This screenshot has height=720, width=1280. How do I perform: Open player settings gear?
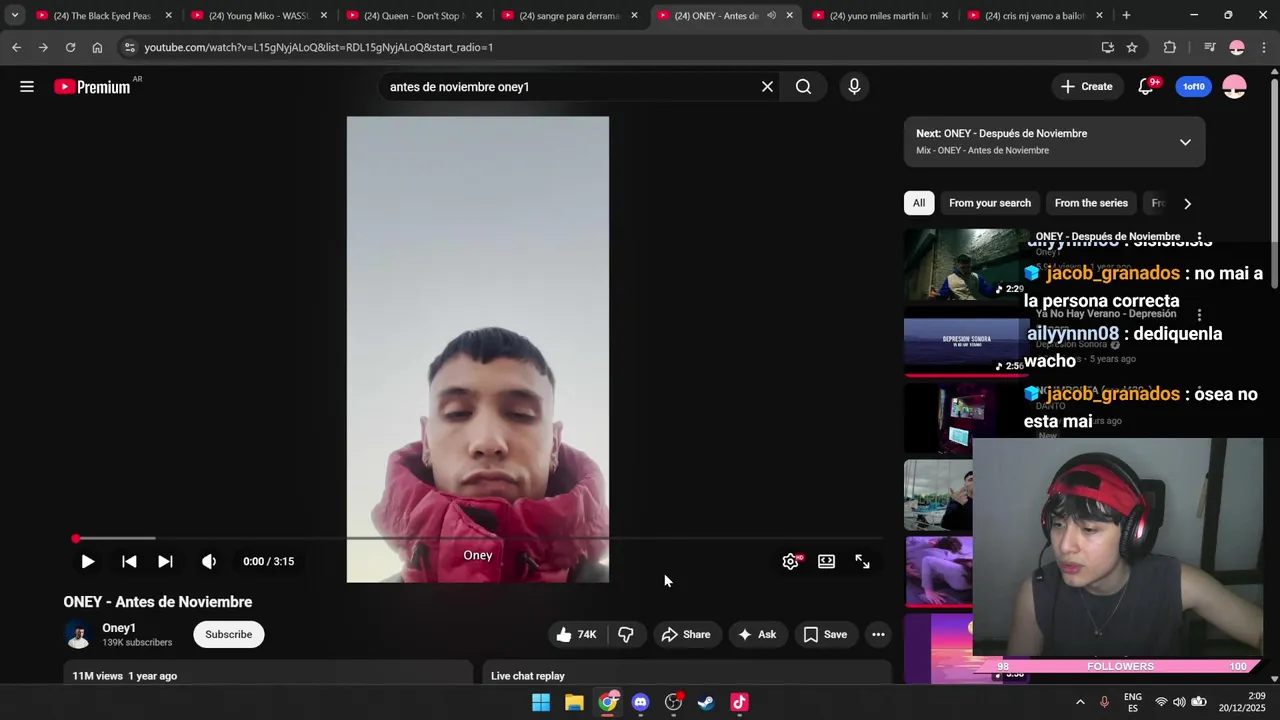point(790,562)
